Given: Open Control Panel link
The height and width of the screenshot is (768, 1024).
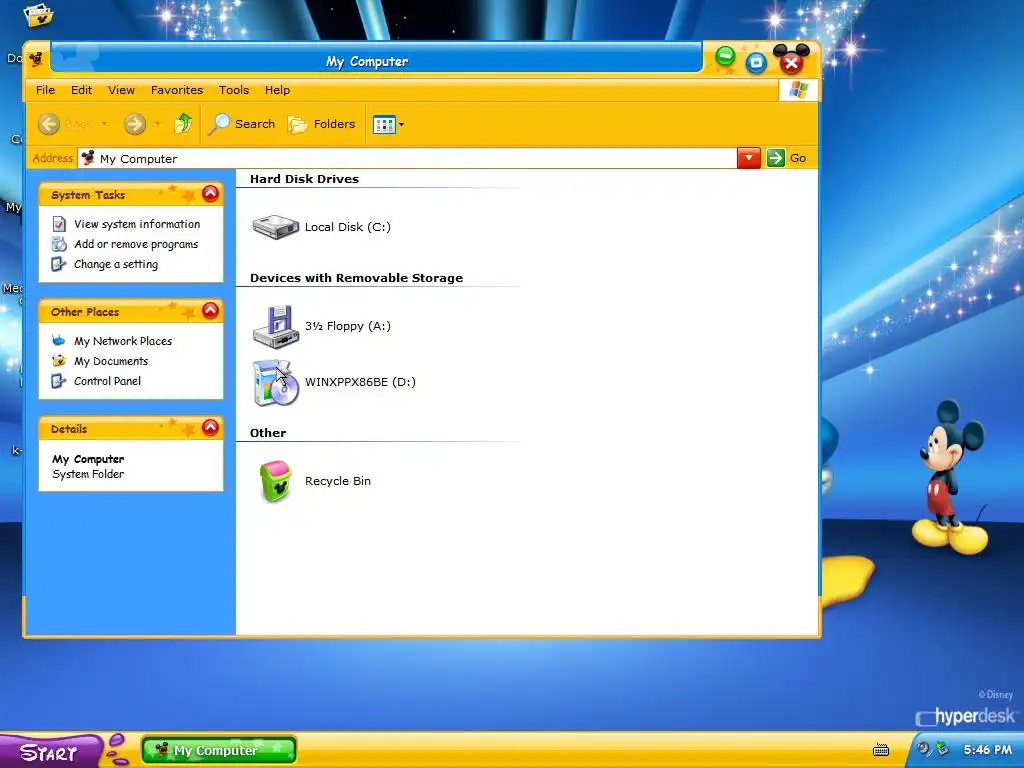Looking at the screenshot, I should (107, 381).
